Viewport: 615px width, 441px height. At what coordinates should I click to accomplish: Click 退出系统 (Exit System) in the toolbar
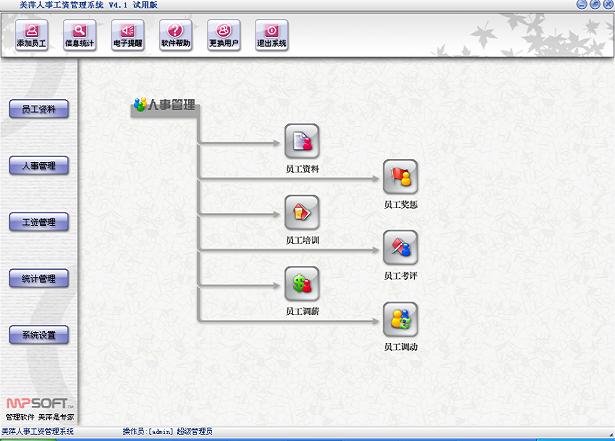point(271,36)
